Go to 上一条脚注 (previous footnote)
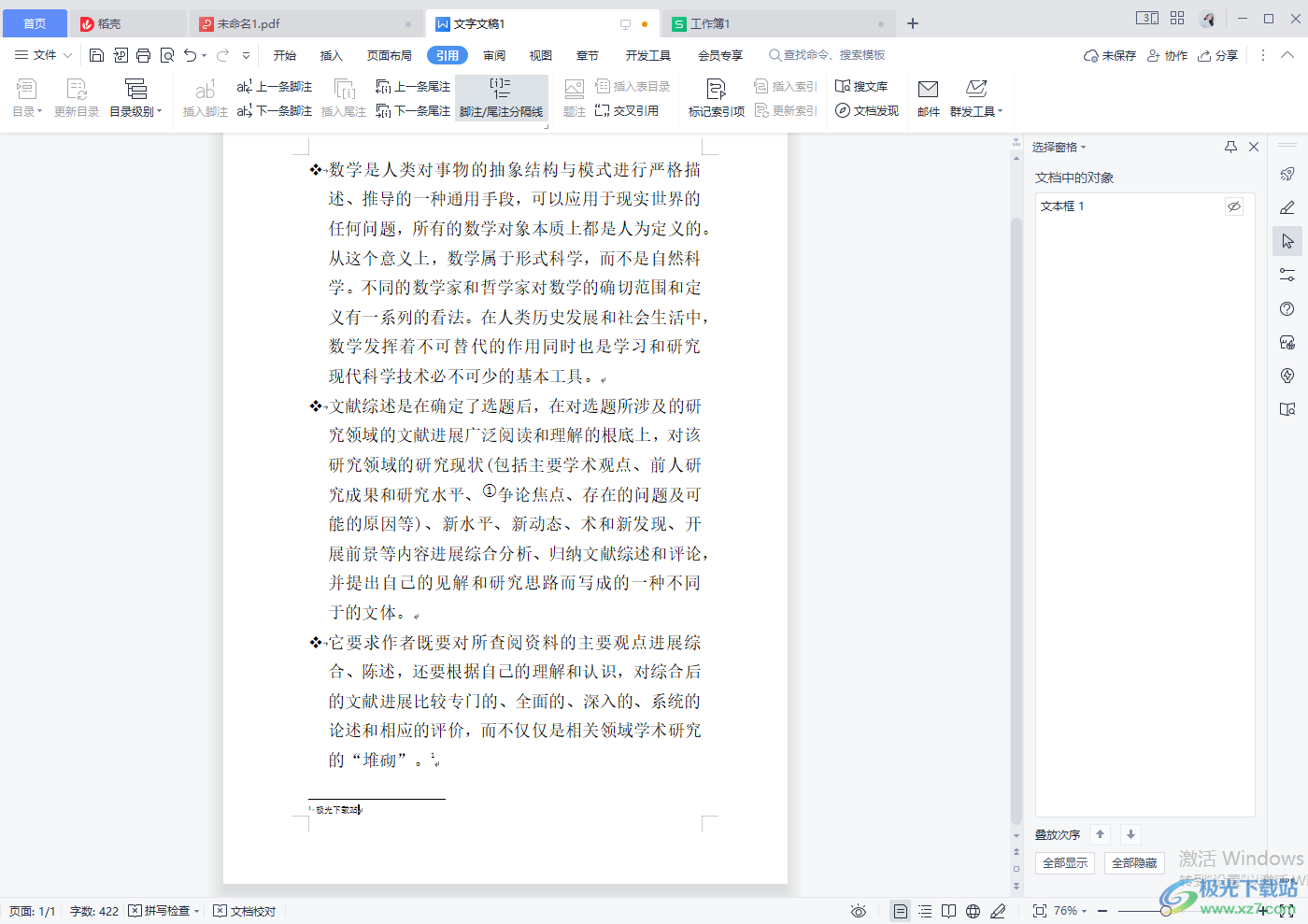 275,86
